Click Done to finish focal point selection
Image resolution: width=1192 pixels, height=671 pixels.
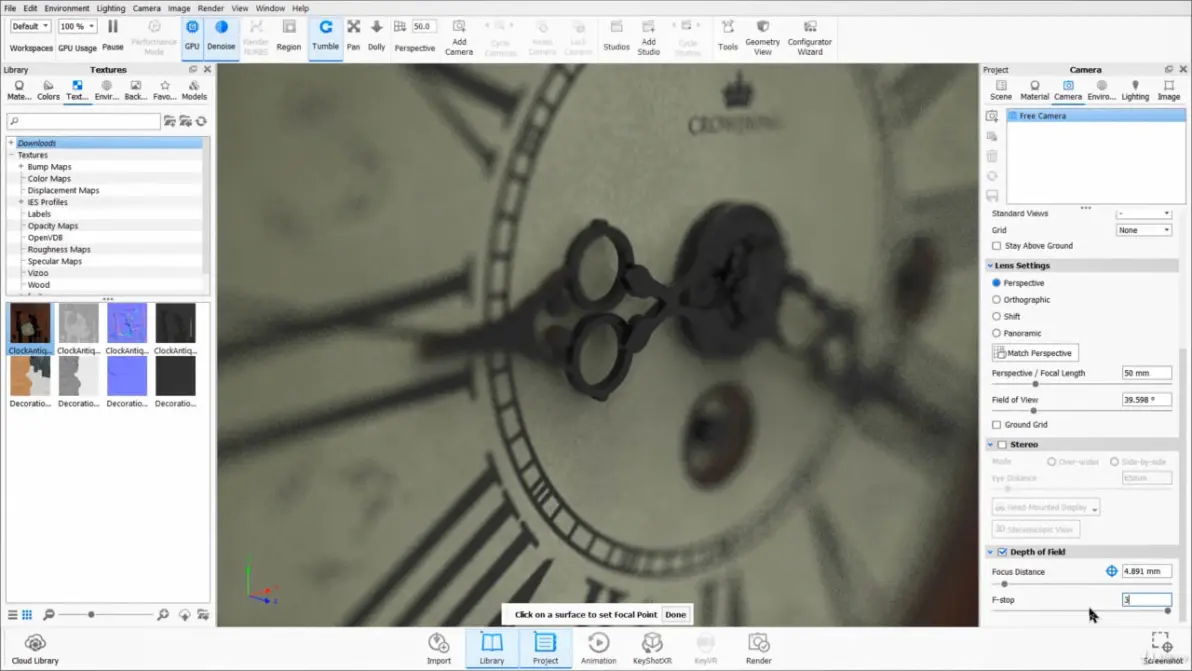675,614
